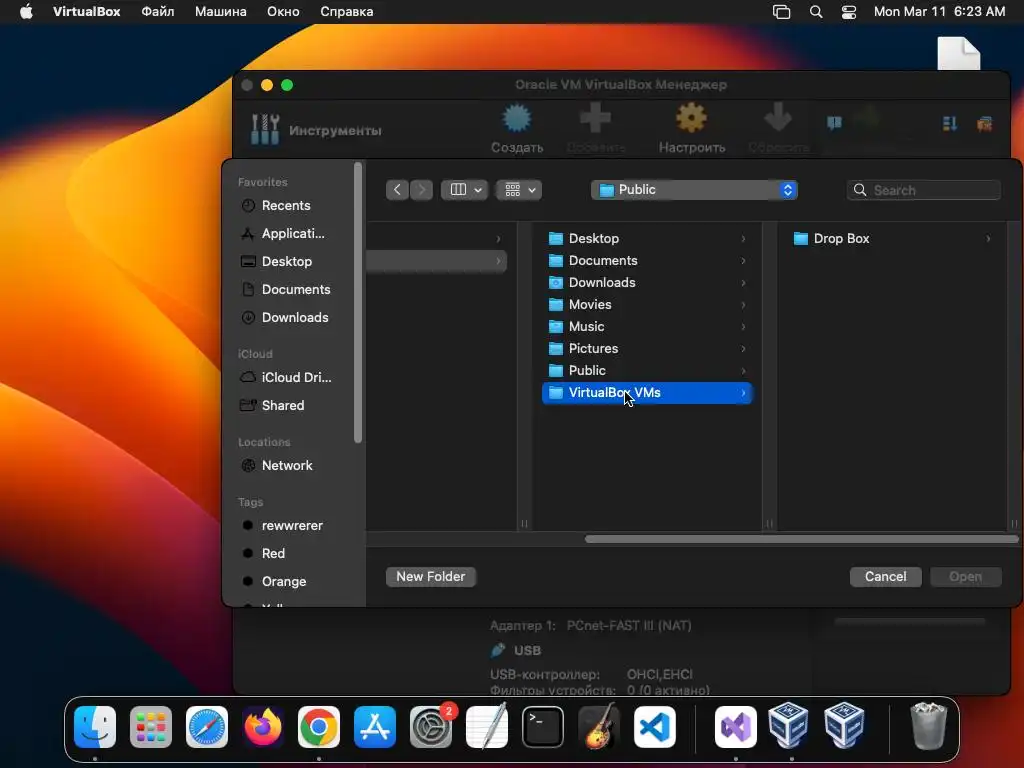Open Finder from the dock
The width and height of the screenshot is (1024, 768).
(95, 726)
